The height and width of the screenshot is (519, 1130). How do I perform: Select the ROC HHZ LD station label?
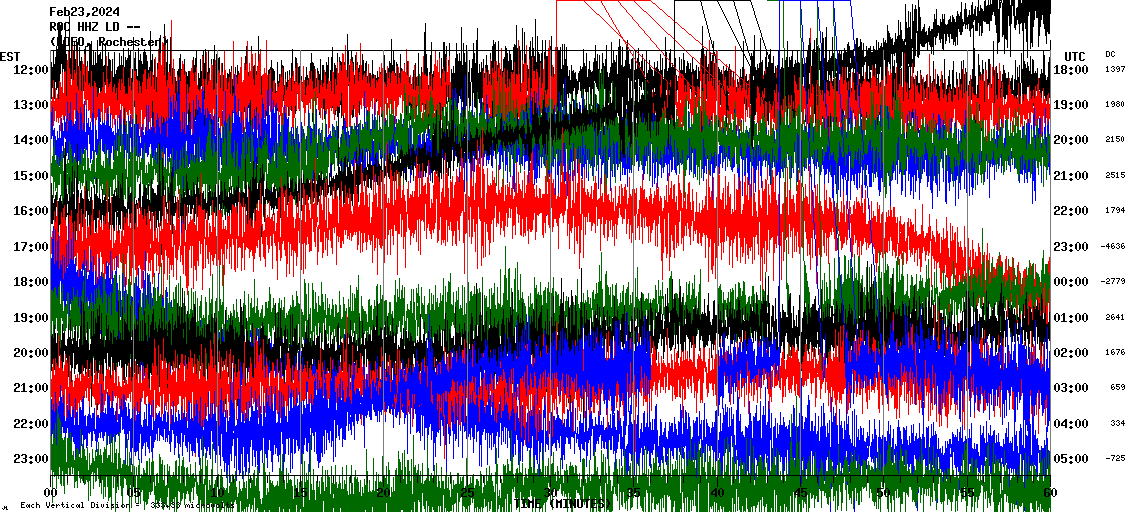(x=95, y=26)
